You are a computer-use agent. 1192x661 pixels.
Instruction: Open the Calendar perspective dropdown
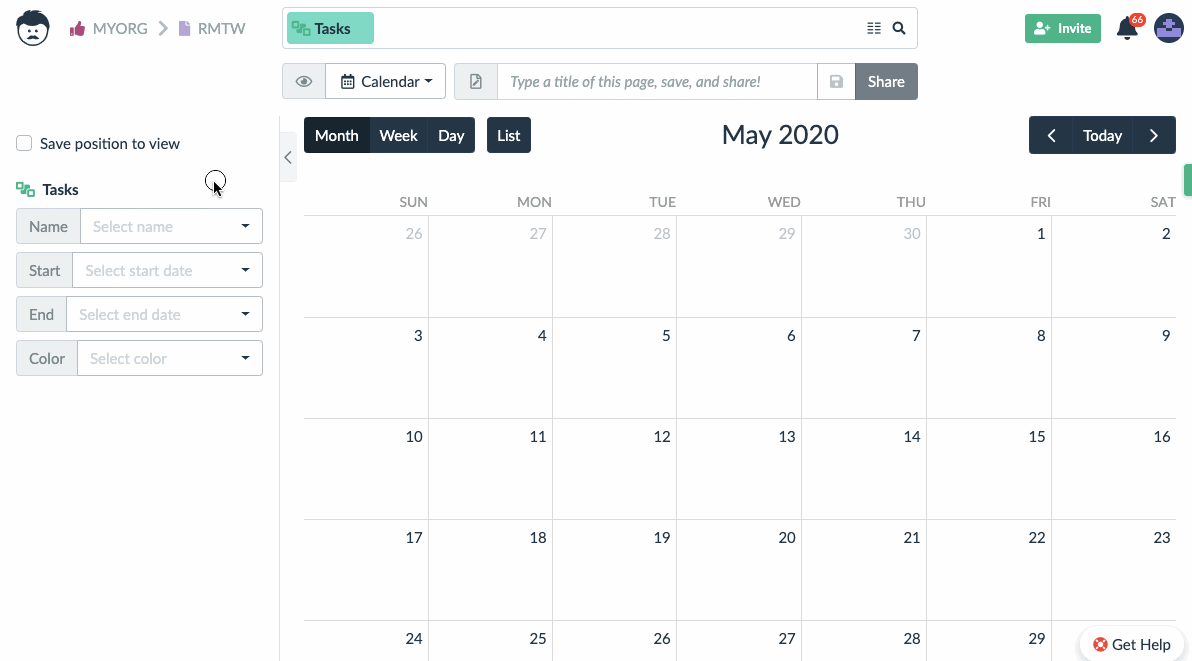[386, 81]
